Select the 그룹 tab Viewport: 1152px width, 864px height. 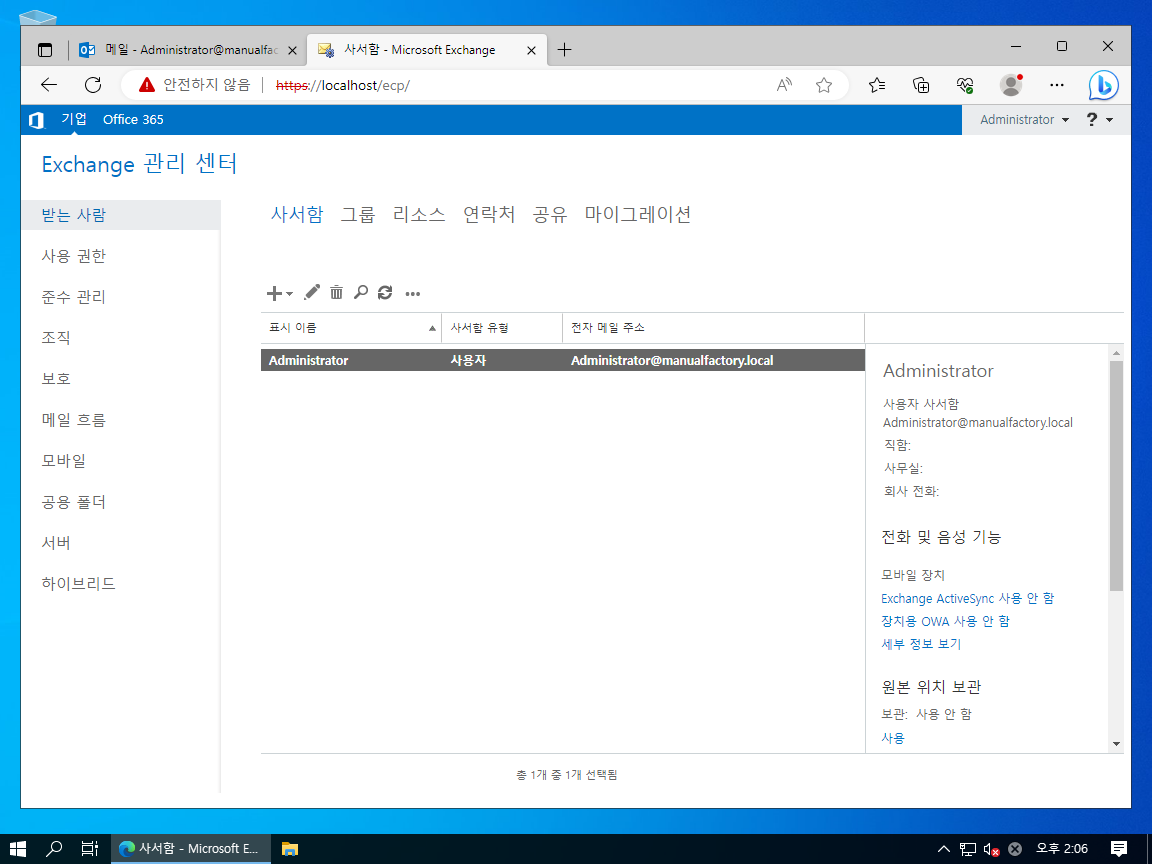[358, 214]
